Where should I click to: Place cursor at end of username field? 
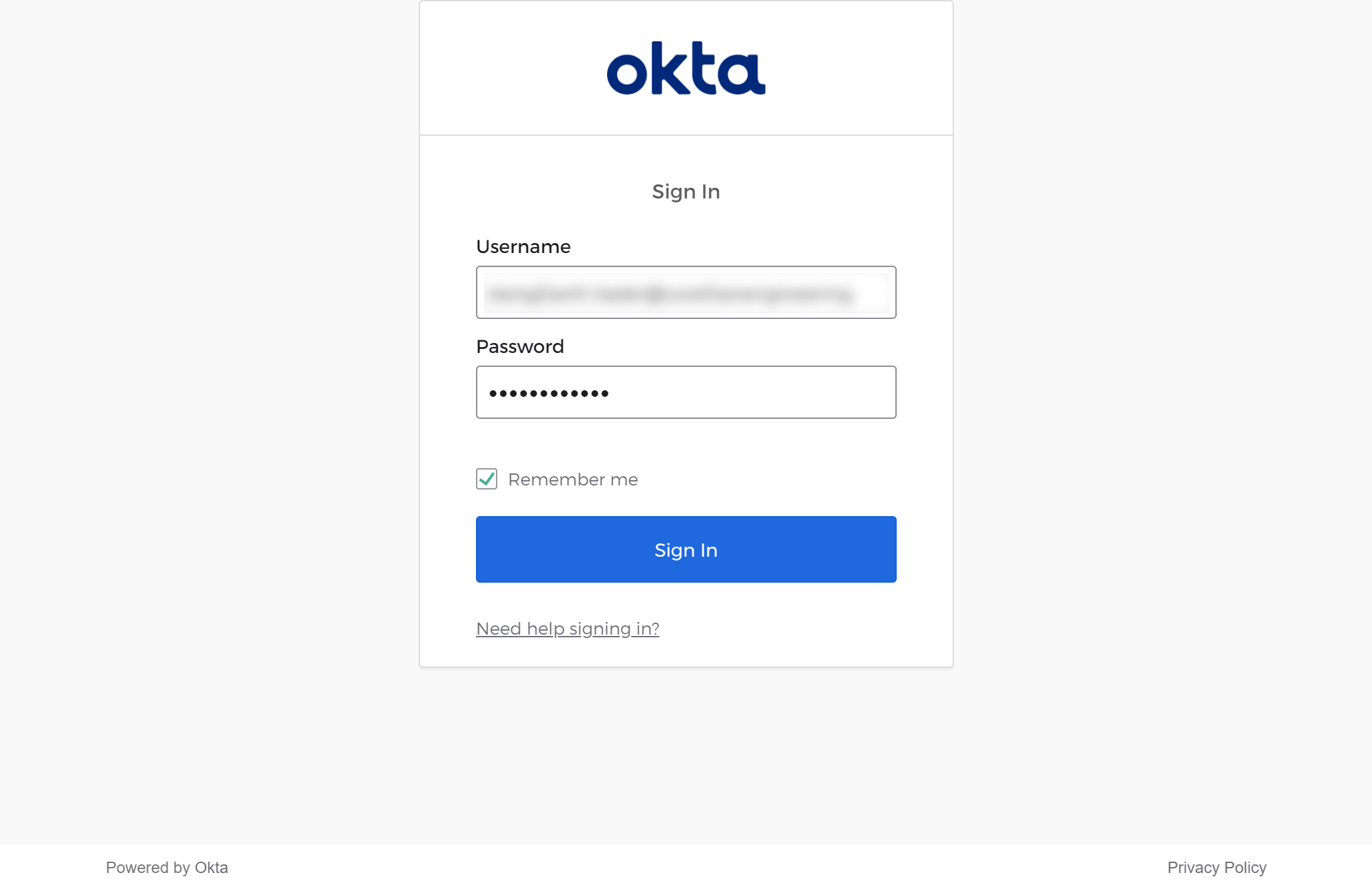872,292
